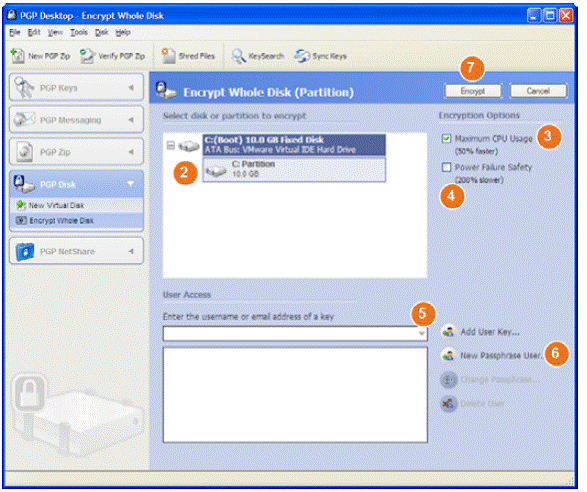Click the Verify PGP Zip toolbar icon
The width and height of the screenshot is (587, 492).
(x=87, y=56)
